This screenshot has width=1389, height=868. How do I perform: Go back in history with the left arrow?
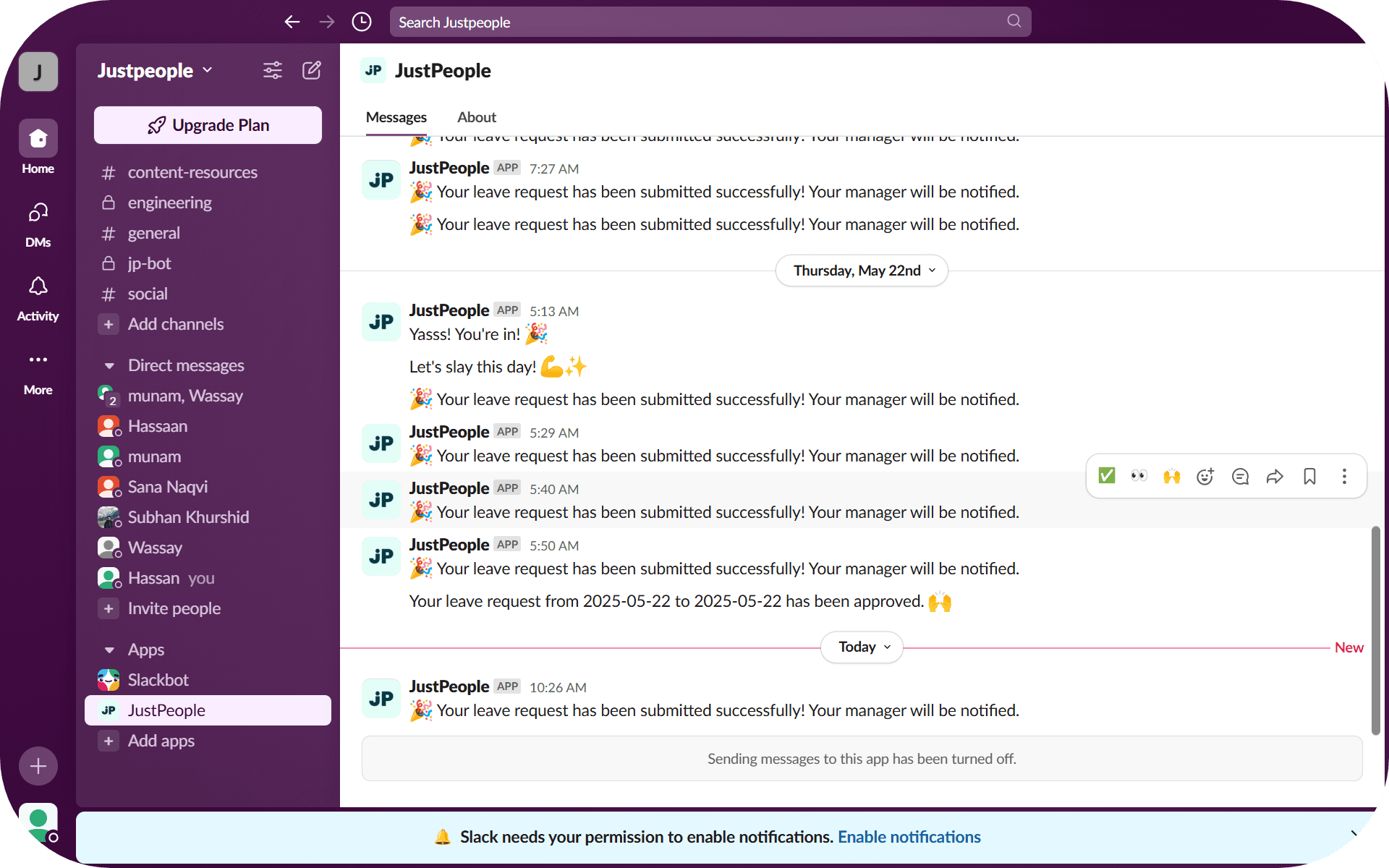292,22
